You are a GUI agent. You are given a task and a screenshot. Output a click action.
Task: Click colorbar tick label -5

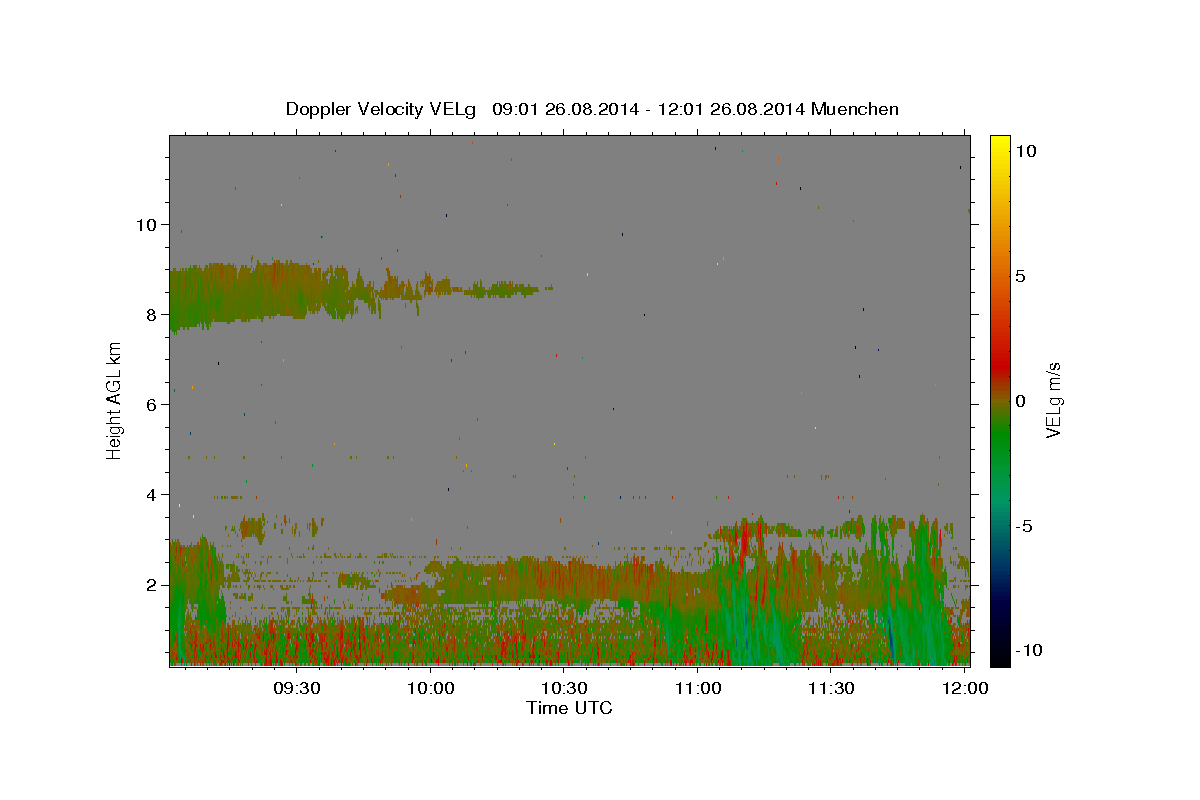[x=1024, y=526]
